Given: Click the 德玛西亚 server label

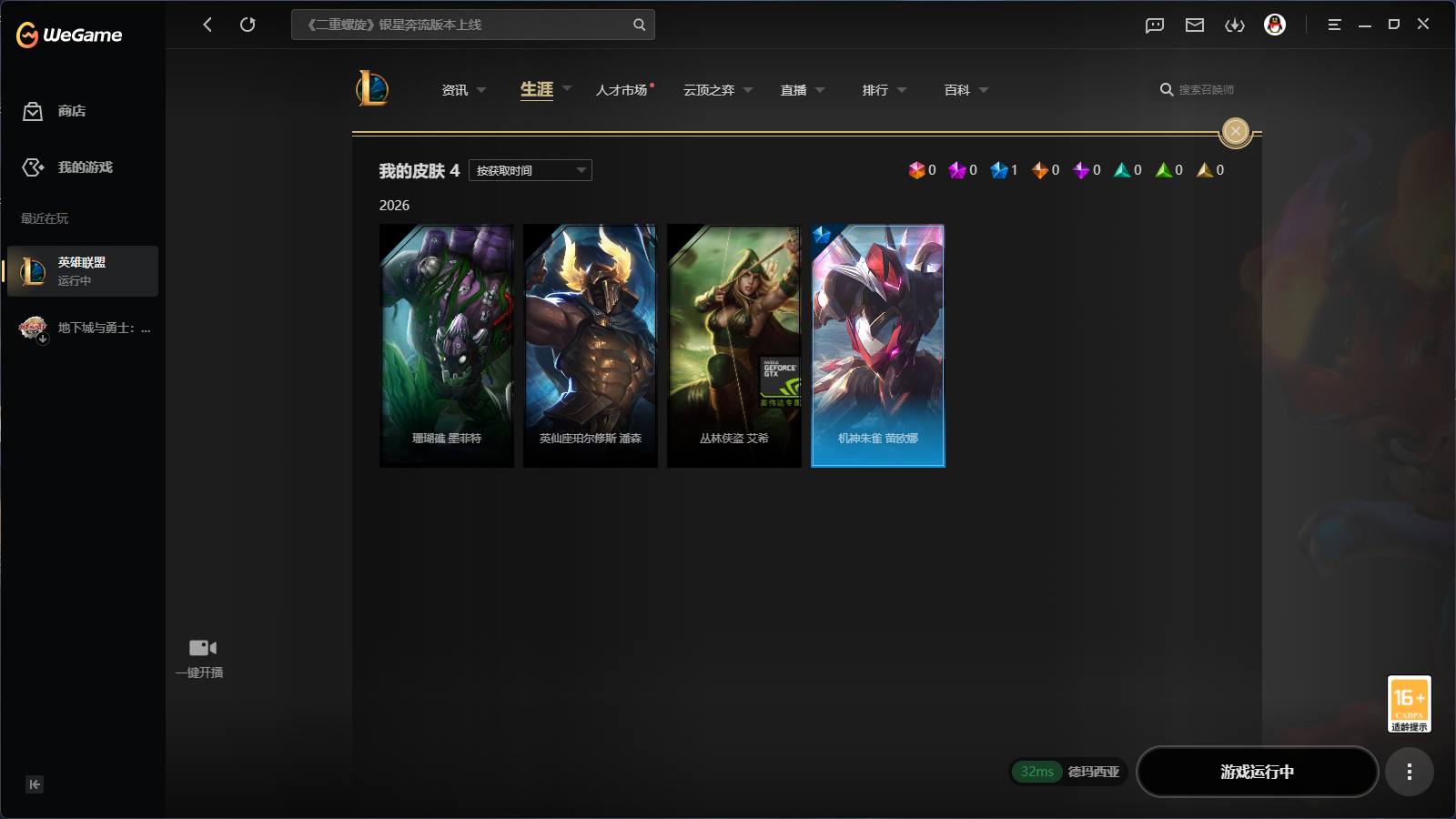Looking at the screenshot, I should pyautogui.click(x=1094, y=772).
